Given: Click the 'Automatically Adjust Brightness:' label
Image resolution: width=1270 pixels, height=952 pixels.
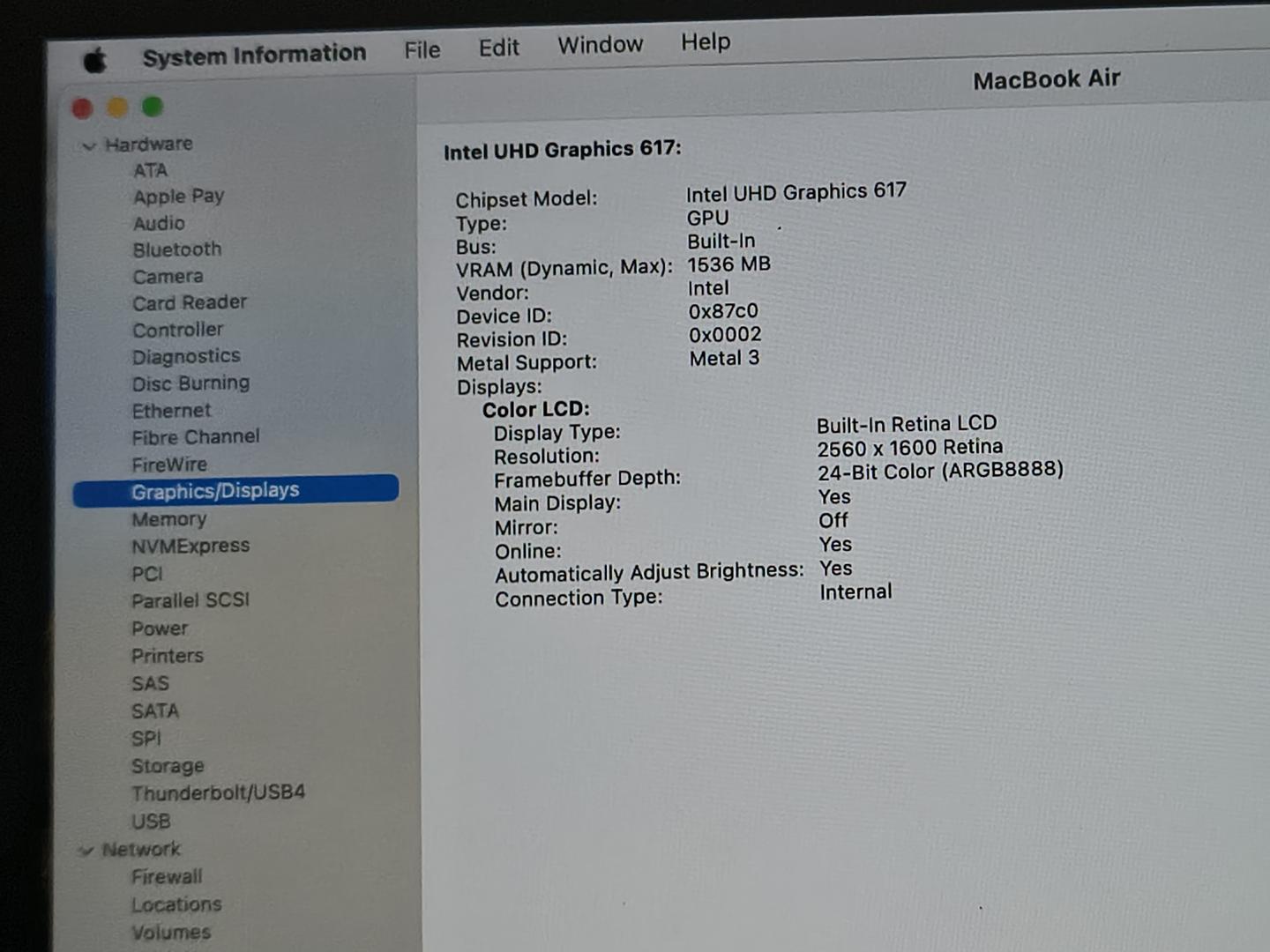Looking at the screenshot, I should (649, 573).
